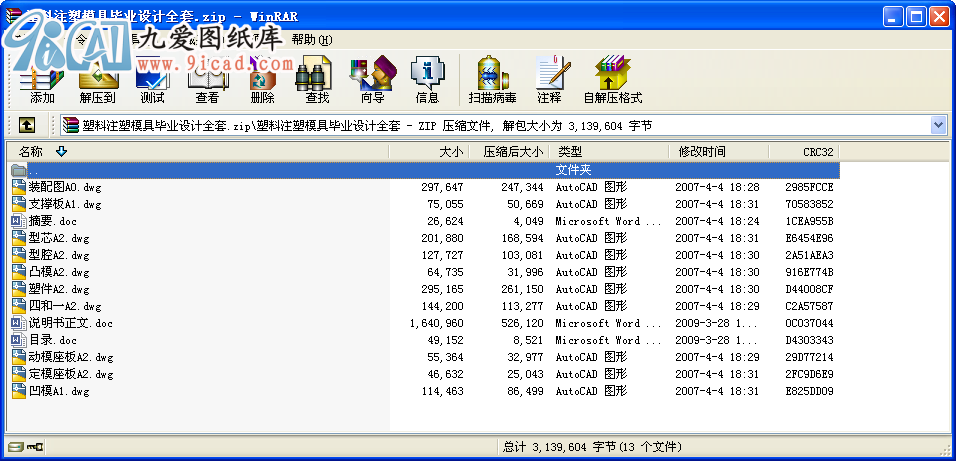Open the 帮助(H) menu
Image resolution: width=956 pixels, height=461 pixels.
(x=311, y=39)
